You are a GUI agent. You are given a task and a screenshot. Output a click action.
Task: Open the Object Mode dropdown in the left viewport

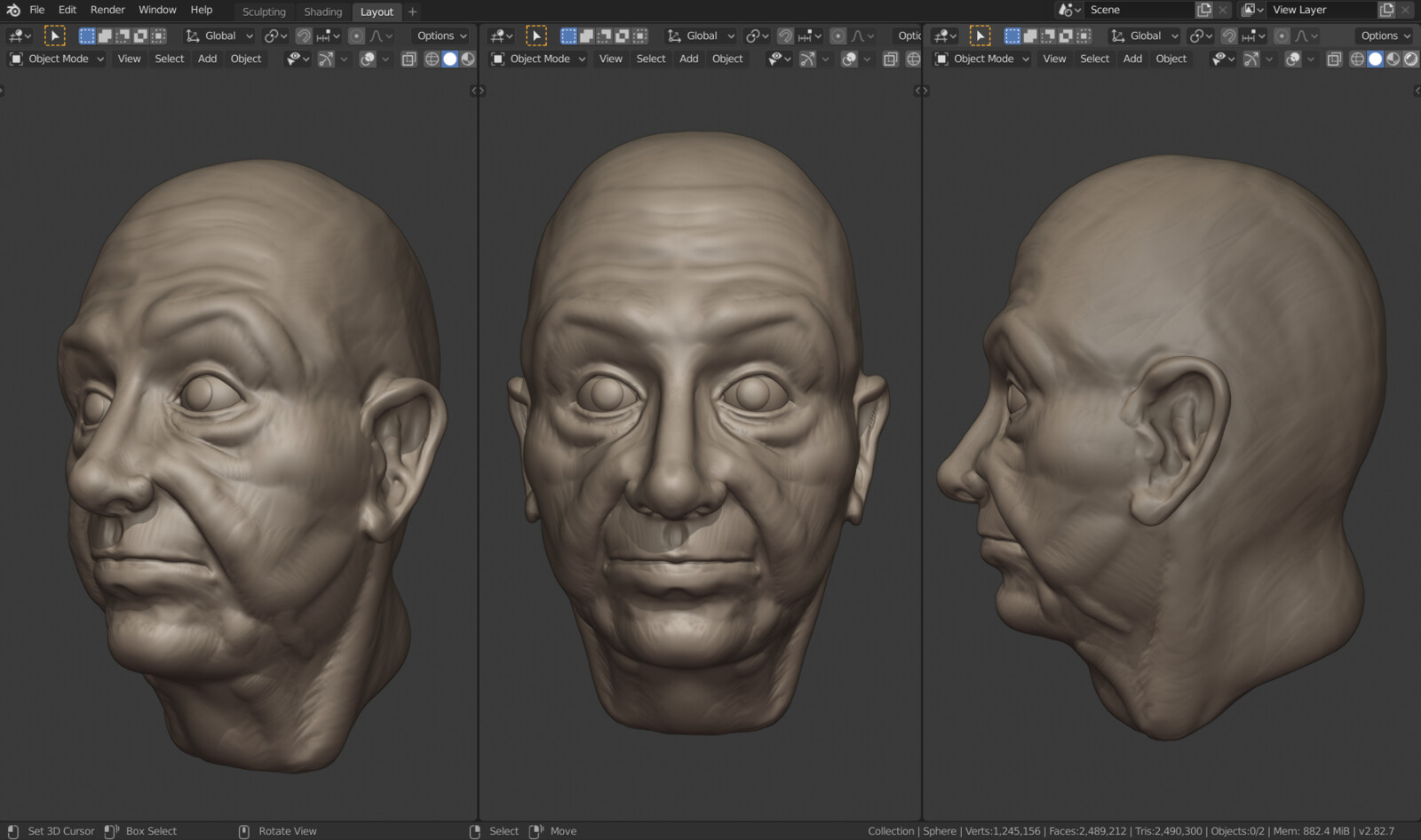point(56,59)
